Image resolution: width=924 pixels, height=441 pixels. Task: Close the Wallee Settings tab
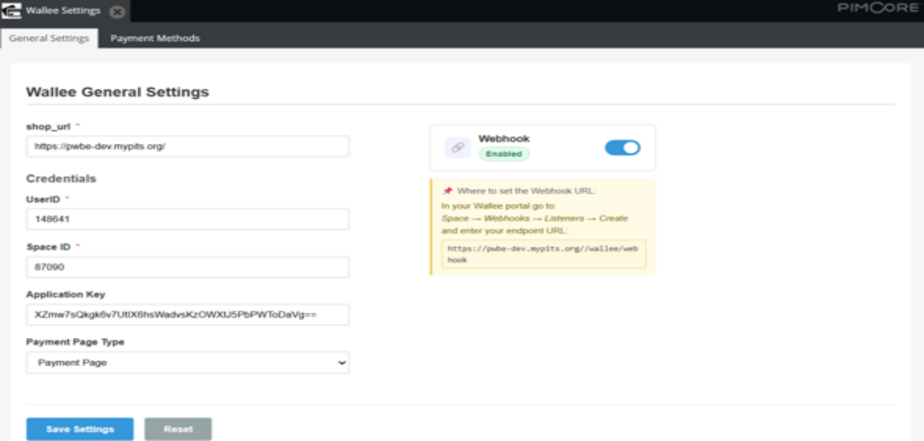pyautogui.click(x=117, y=11)
